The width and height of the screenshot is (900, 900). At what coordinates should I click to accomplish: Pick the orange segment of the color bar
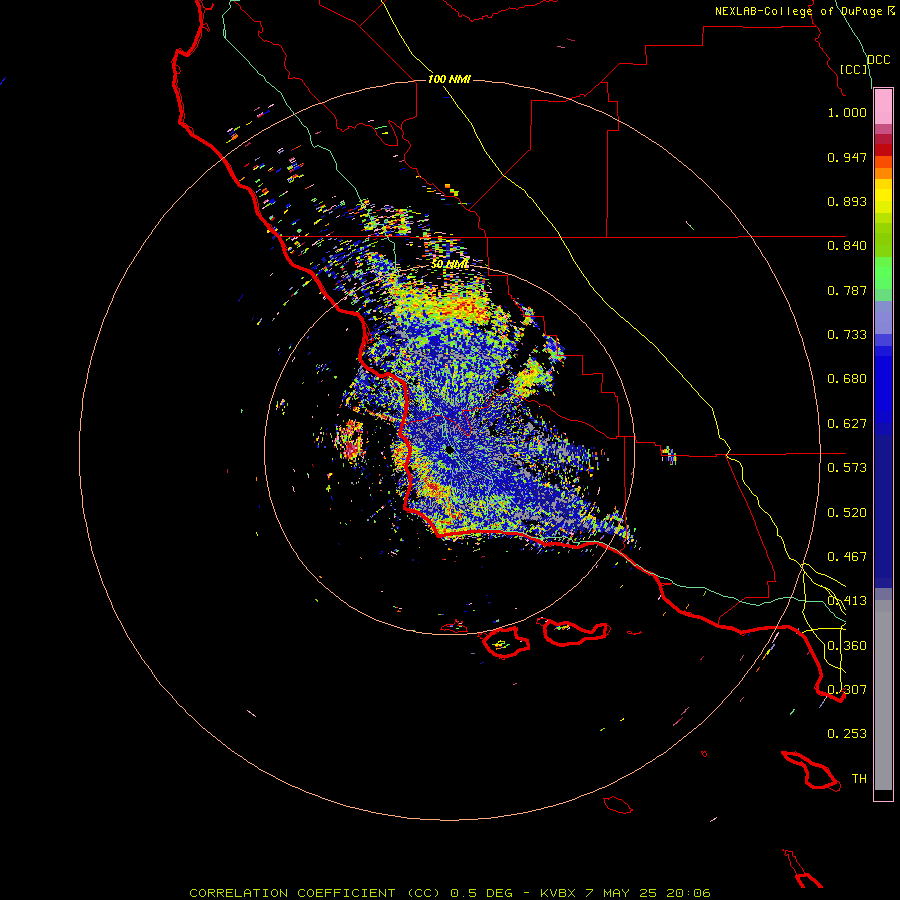click(x=883, y=173)
